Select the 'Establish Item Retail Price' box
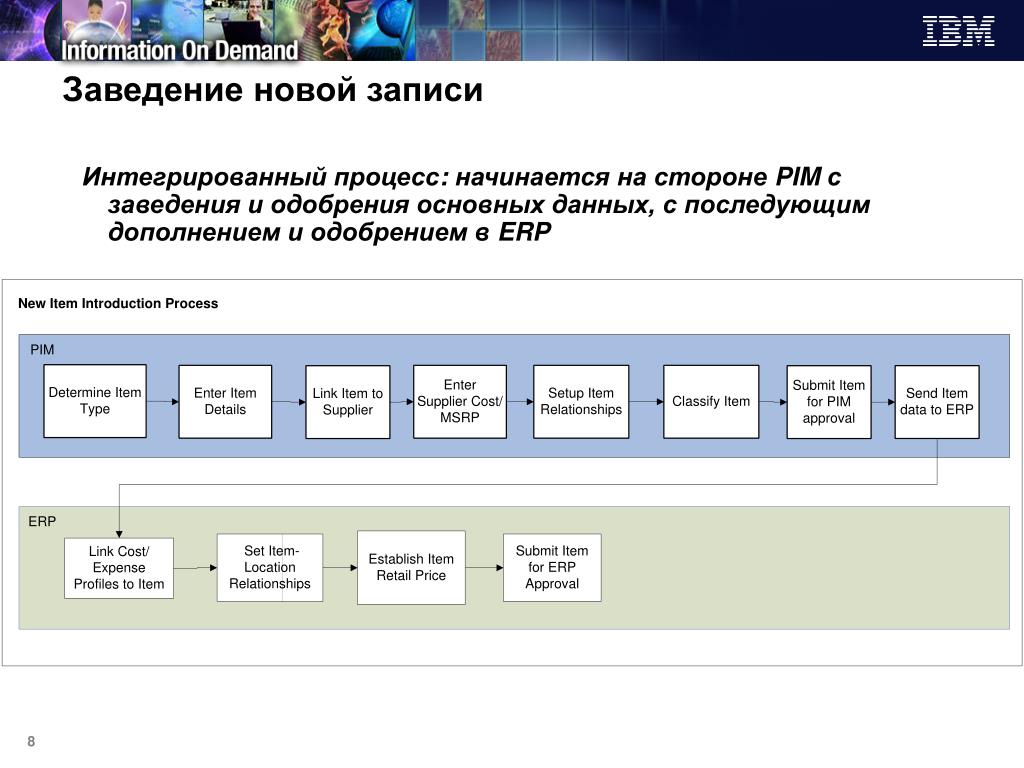 pyautogui.click(x=411, y=568)
